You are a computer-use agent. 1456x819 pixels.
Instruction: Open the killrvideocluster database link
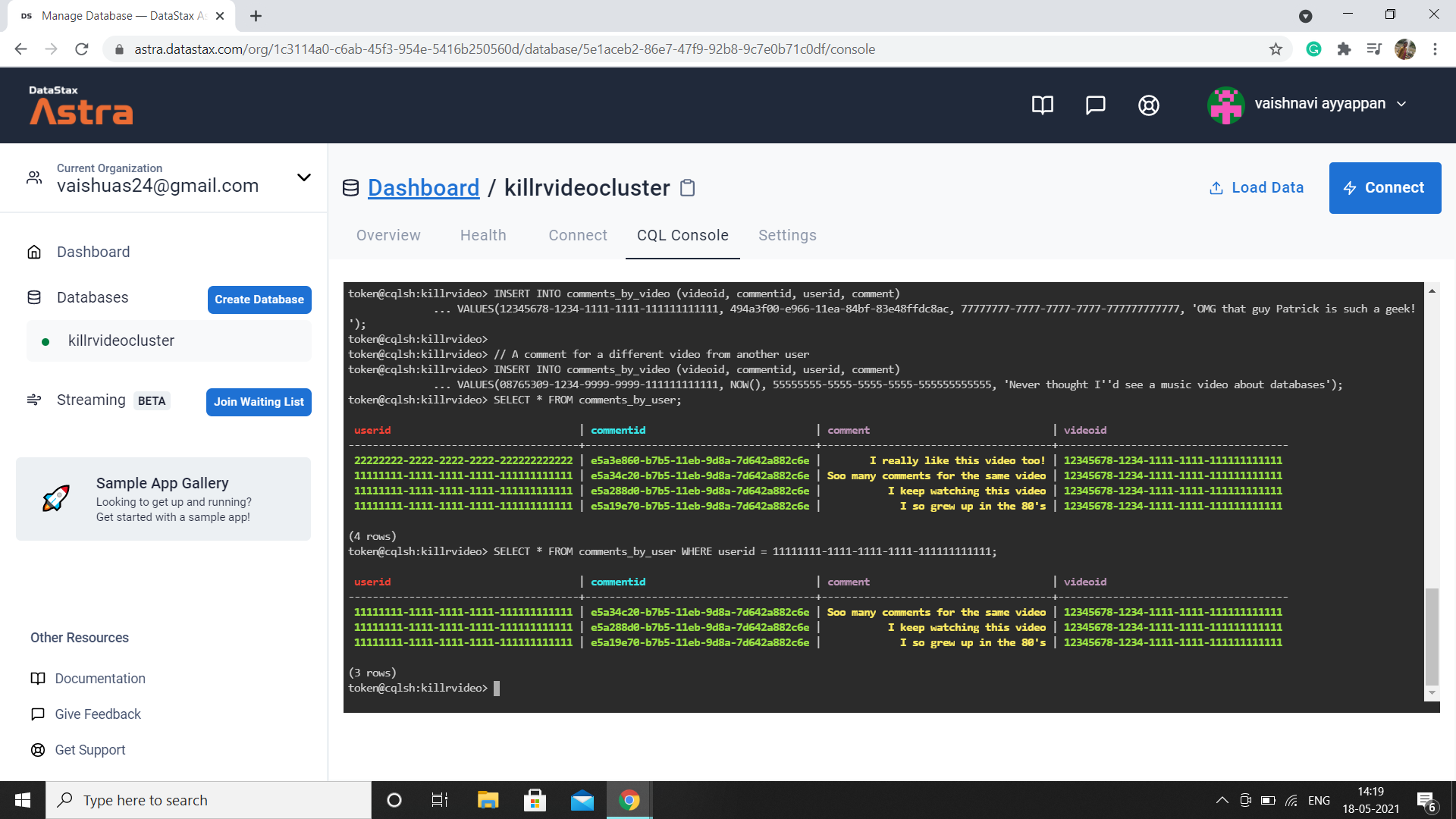click(121, 340)
